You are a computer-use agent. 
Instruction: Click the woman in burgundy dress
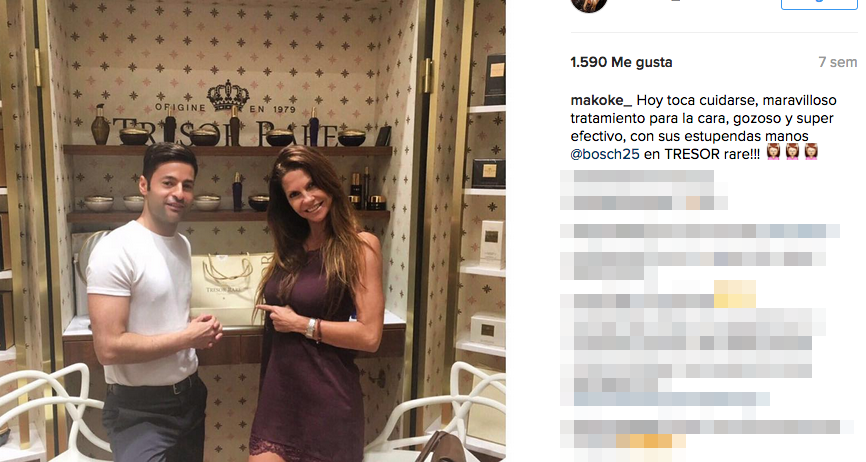314,304
